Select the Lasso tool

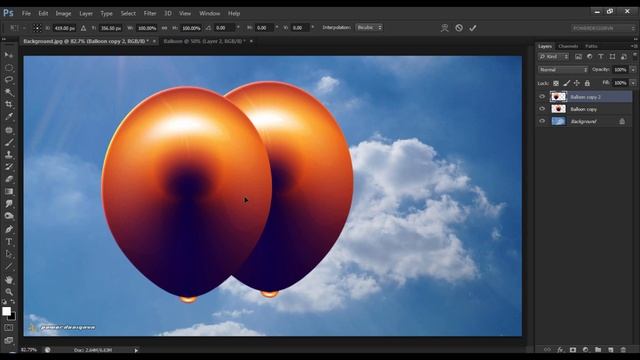(9, 80)
